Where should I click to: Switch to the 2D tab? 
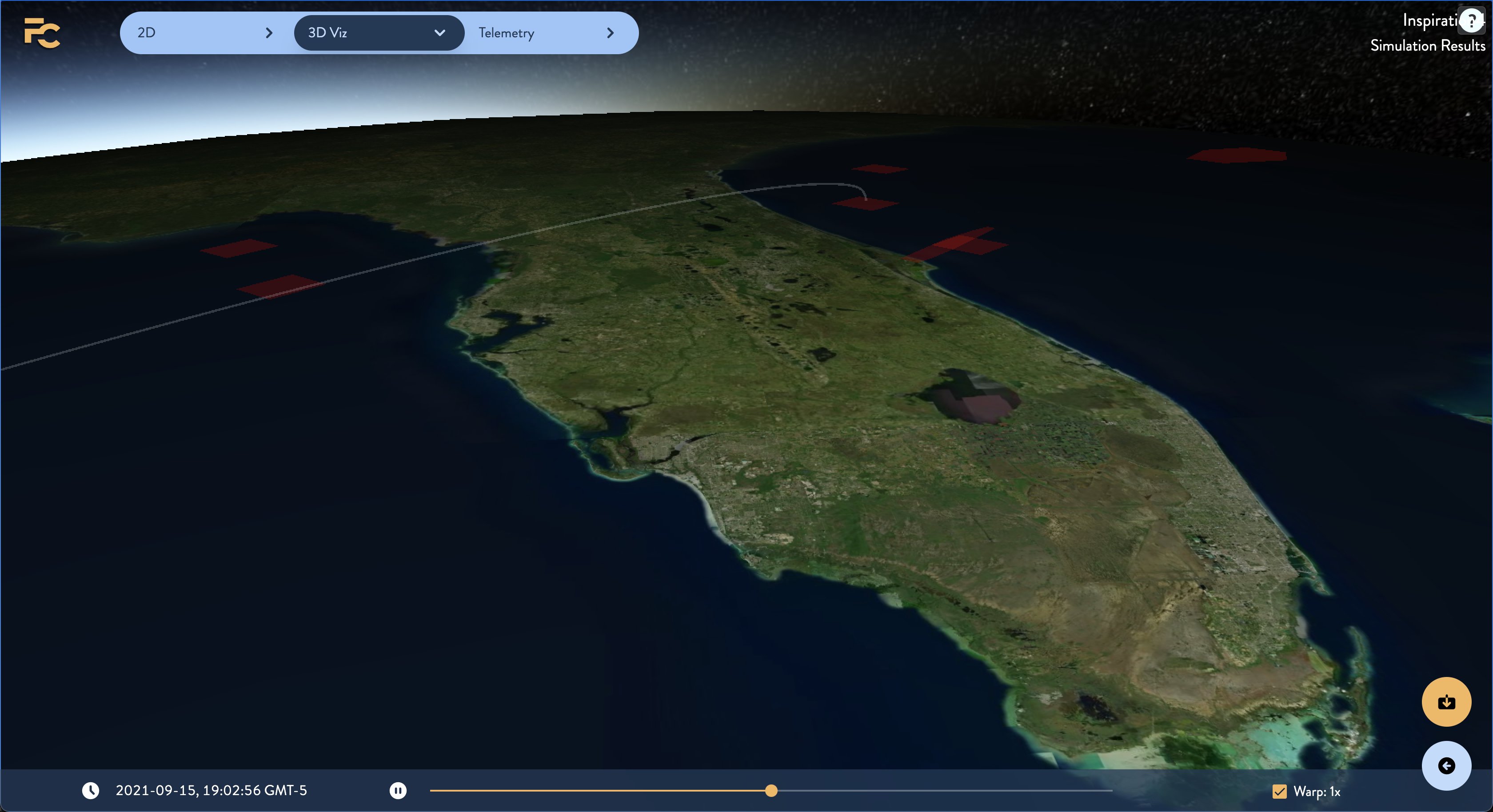click(x=147, y=33)
